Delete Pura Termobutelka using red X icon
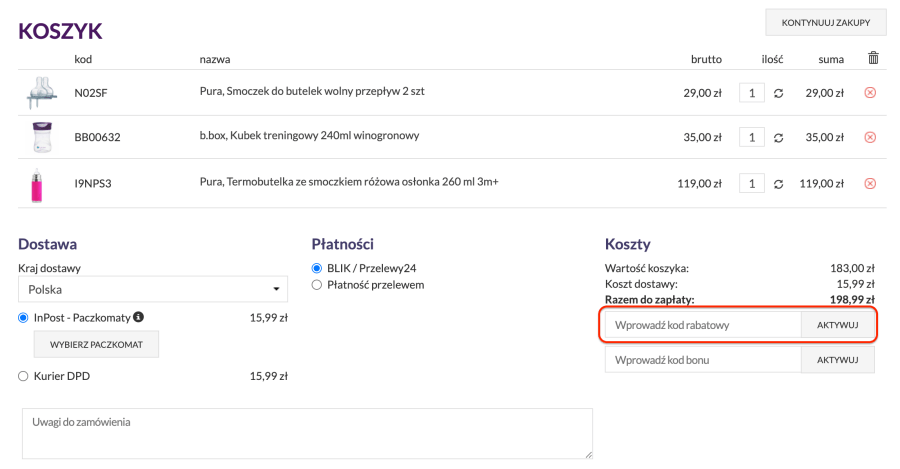Screen dimensions: 900x469 [x=869, y=184]
